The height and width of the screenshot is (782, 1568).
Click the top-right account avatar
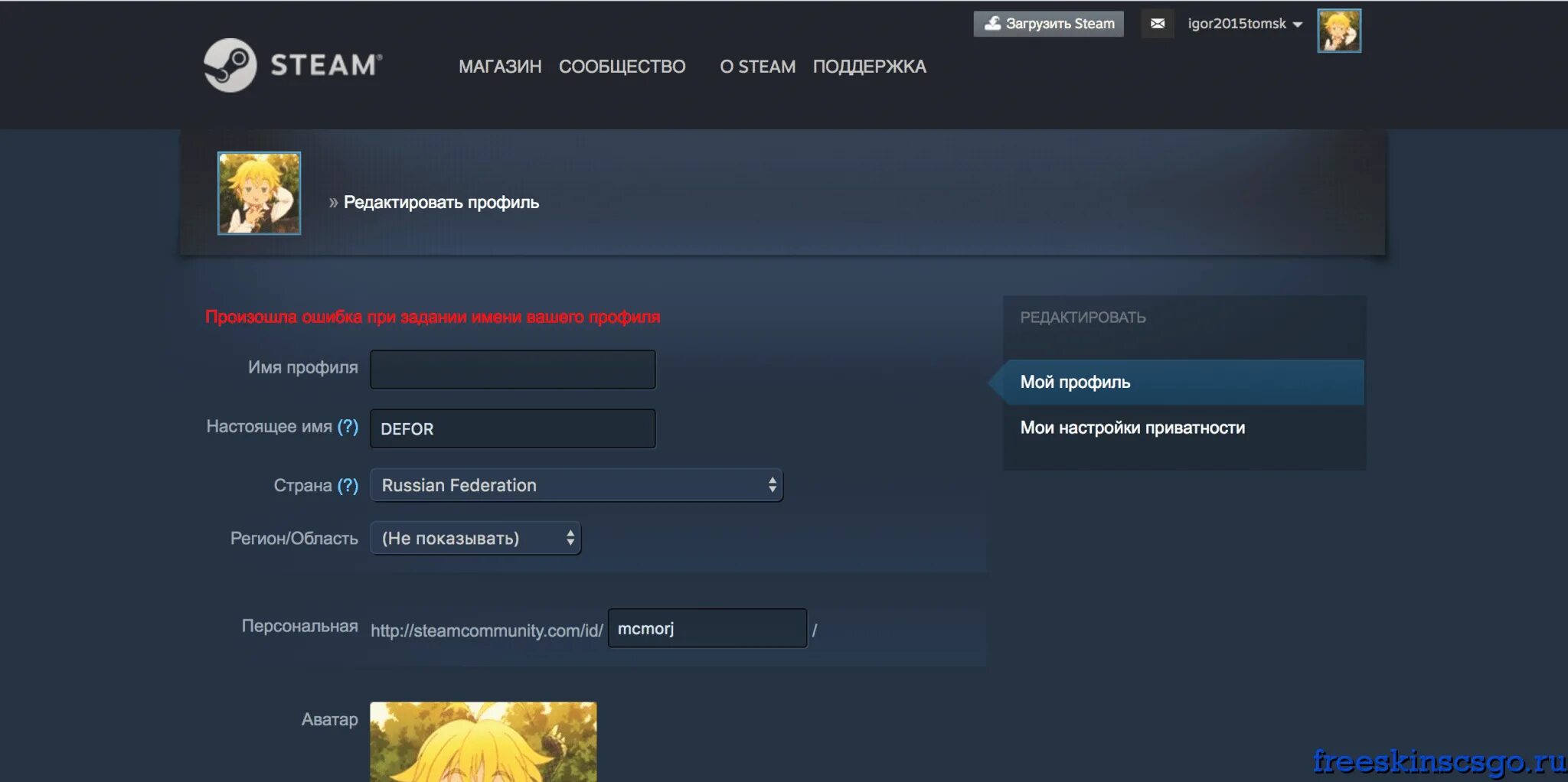1339,31
